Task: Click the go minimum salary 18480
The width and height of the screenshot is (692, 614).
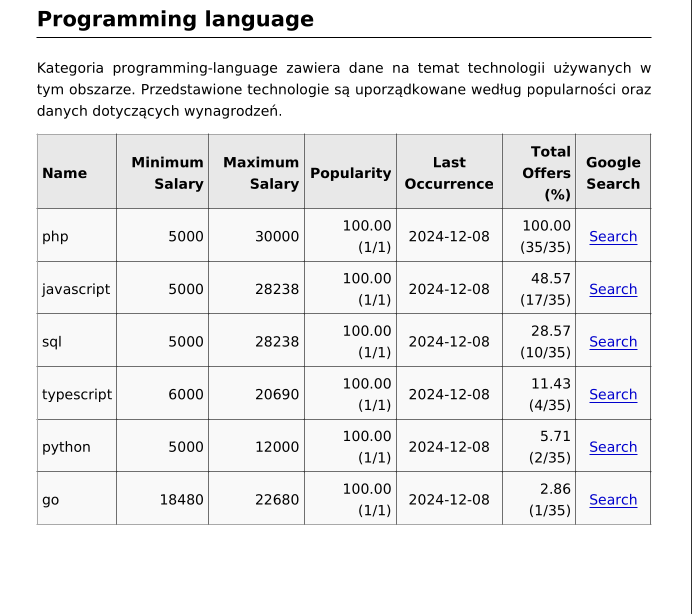Action: pos(181,499)
